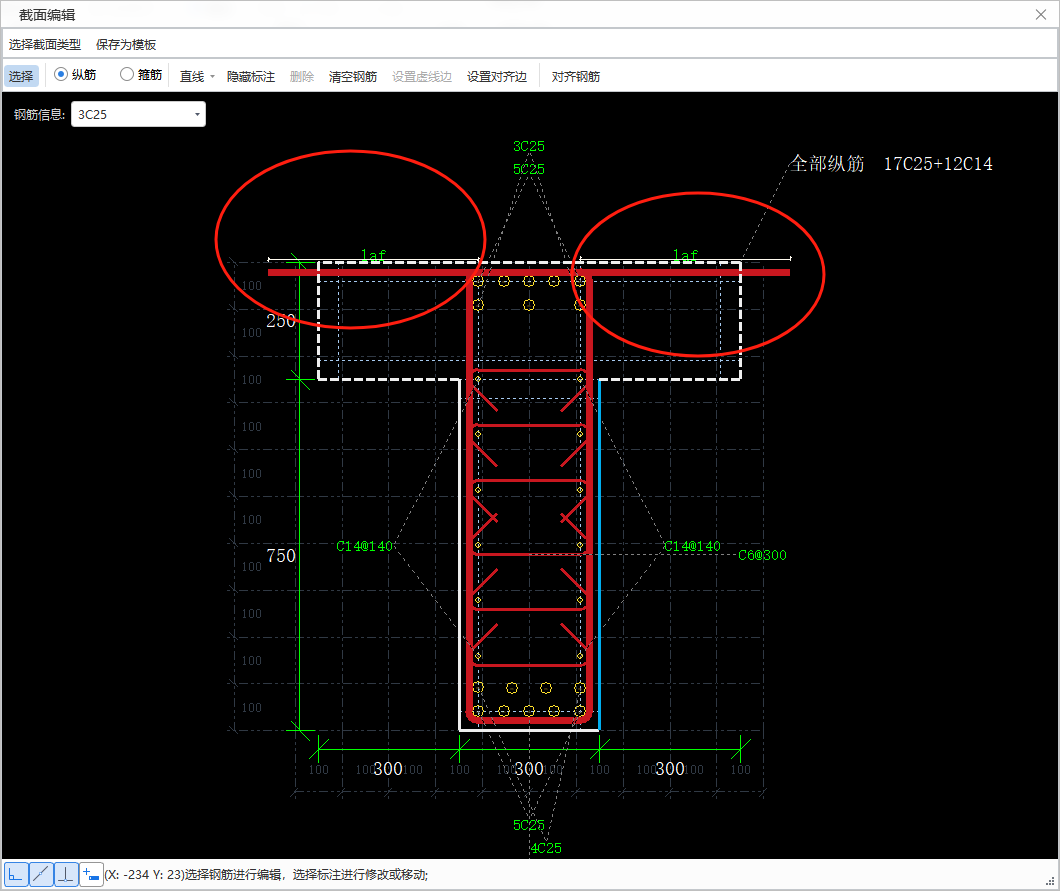Toggle the midpoint snap icon
Viewport: 1060px width, 891px height.
(41, 874)
